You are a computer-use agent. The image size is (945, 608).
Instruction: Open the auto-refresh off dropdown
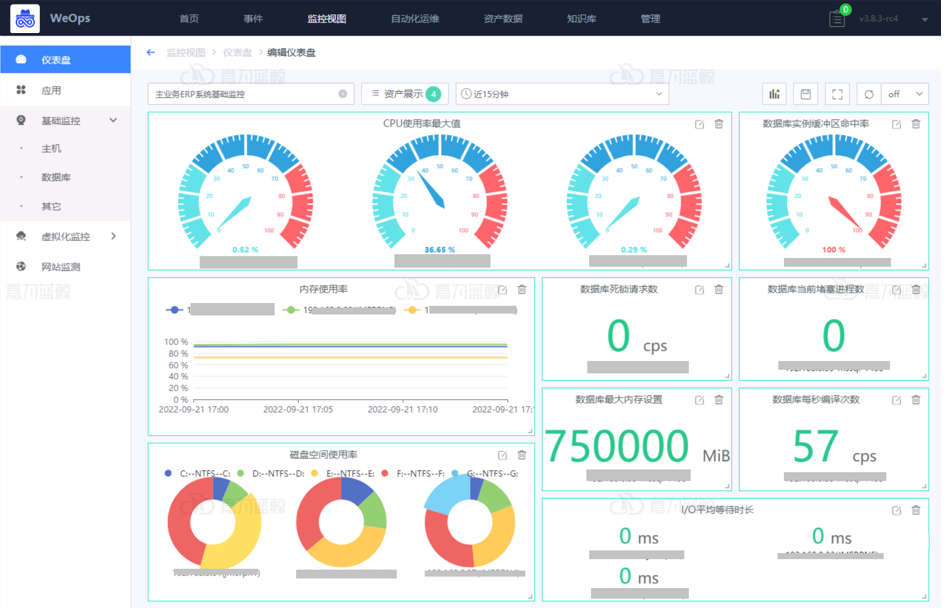coord(905,94)
